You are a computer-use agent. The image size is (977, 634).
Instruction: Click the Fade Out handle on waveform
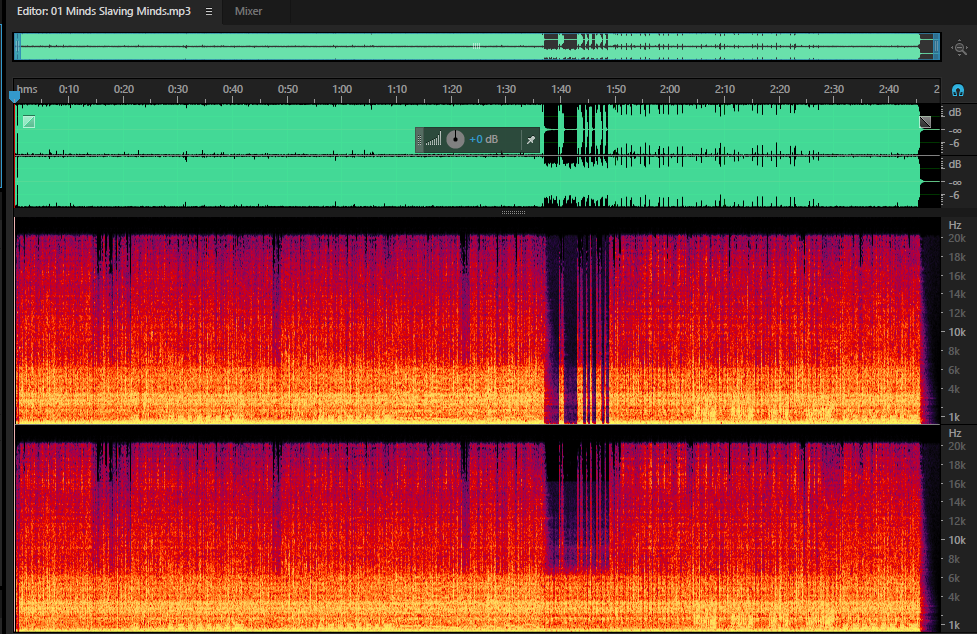(x=925, y=121)
